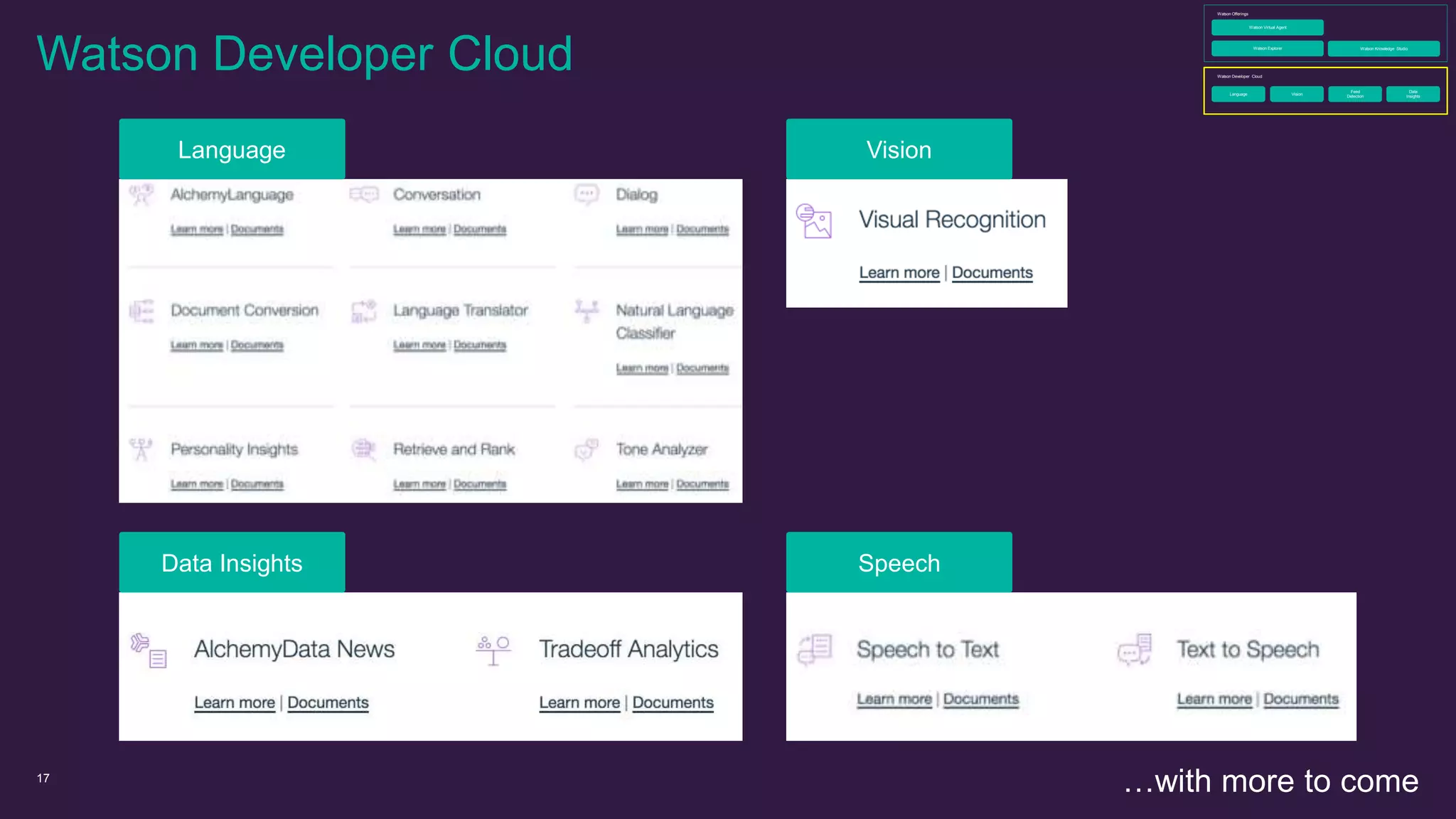The height and width of the screenshot is (819, 1456).
Task: Open Learn more under Document Conversion
Action: click(x=197, y=345)
